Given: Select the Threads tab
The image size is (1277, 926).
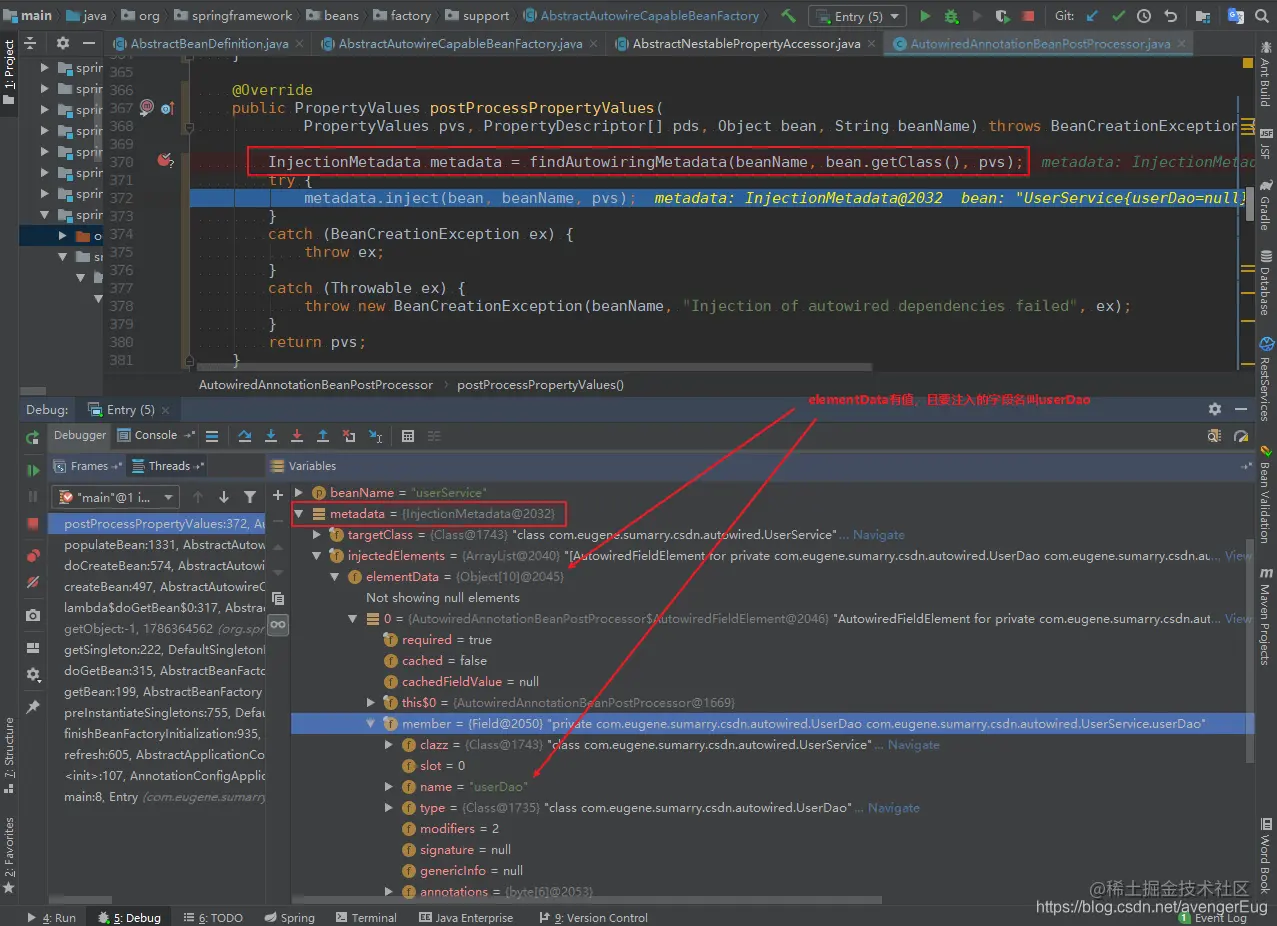Looking at the screenshot, I should click(169, 466).
